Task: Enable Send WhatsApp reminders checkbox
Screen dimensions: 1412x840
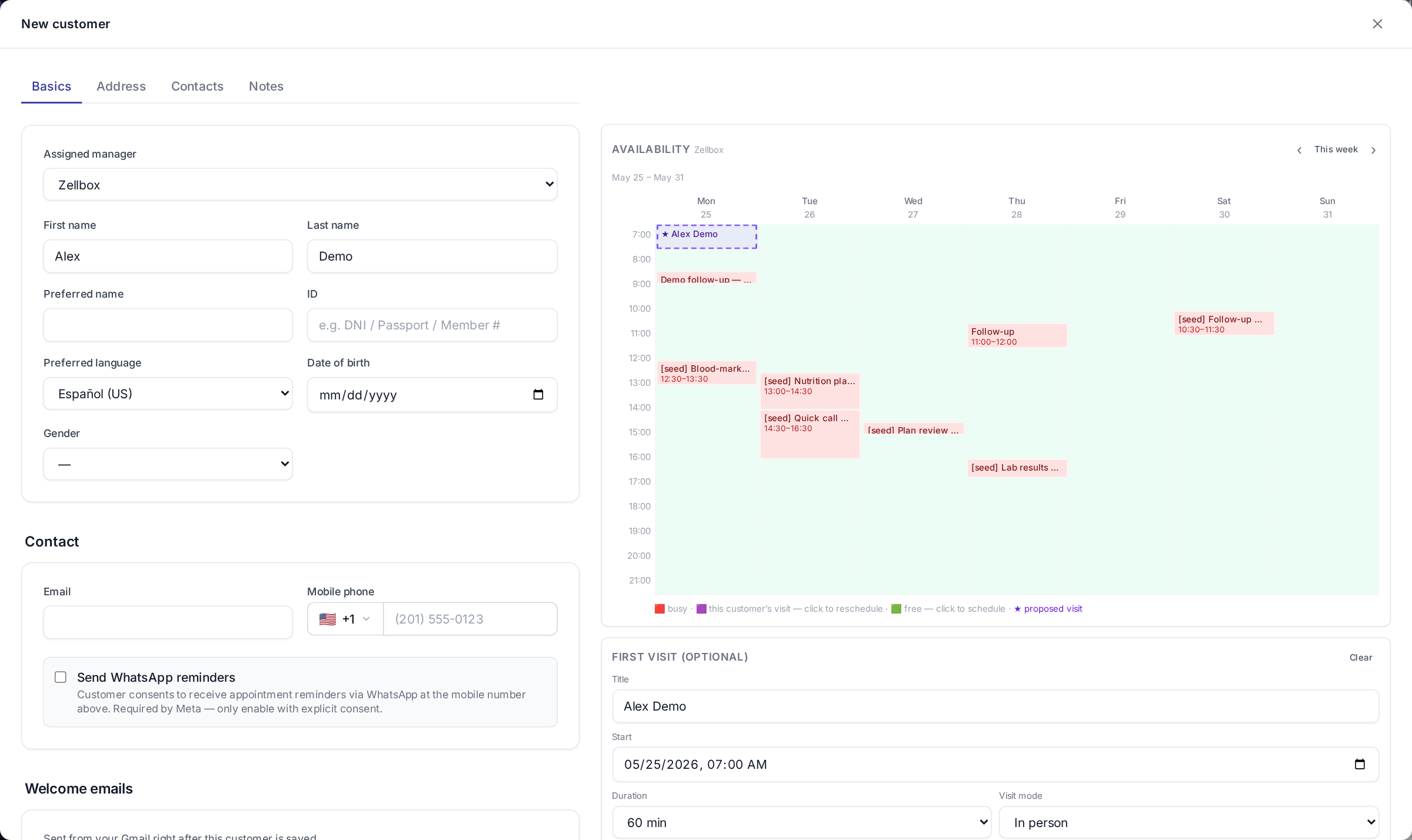Action: (x=61, y=677)
